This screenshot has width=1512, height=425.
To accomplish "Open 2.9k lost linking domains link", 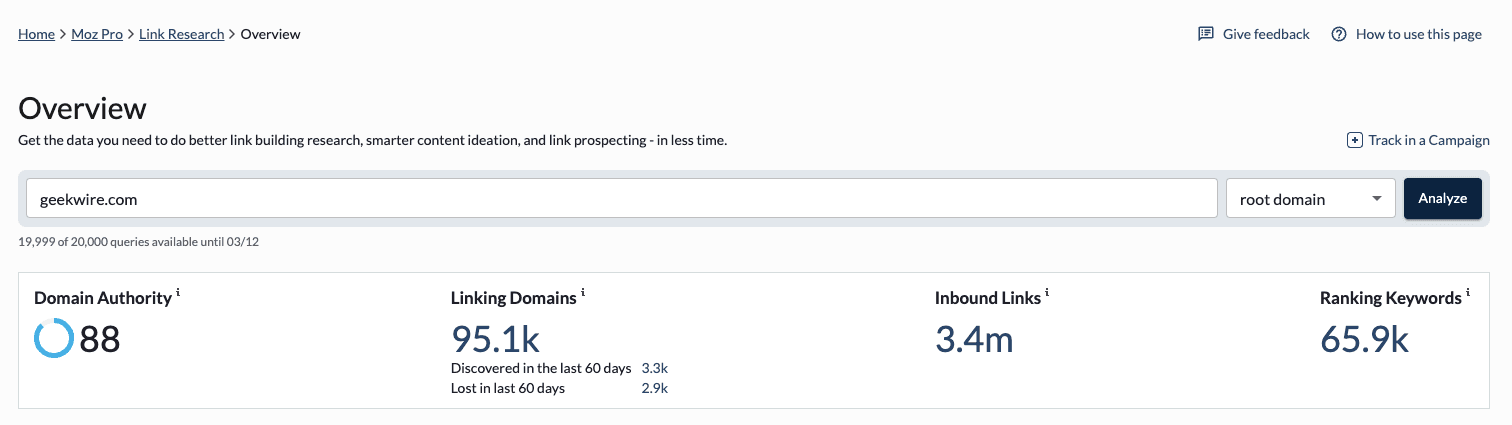I will (654, 388).
